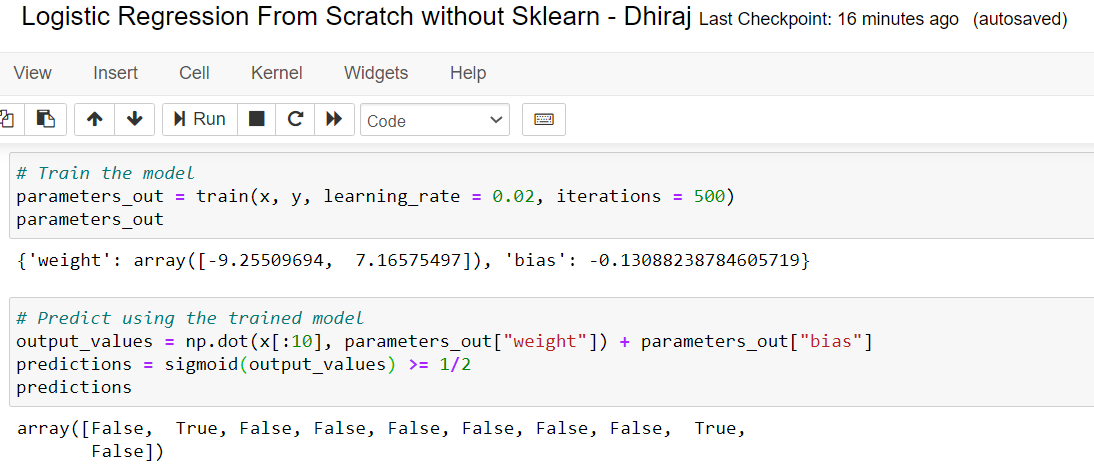Click the paste cells clipboard icon
The width and height of the screenshot is (1094, 476).
coord(45,119)
